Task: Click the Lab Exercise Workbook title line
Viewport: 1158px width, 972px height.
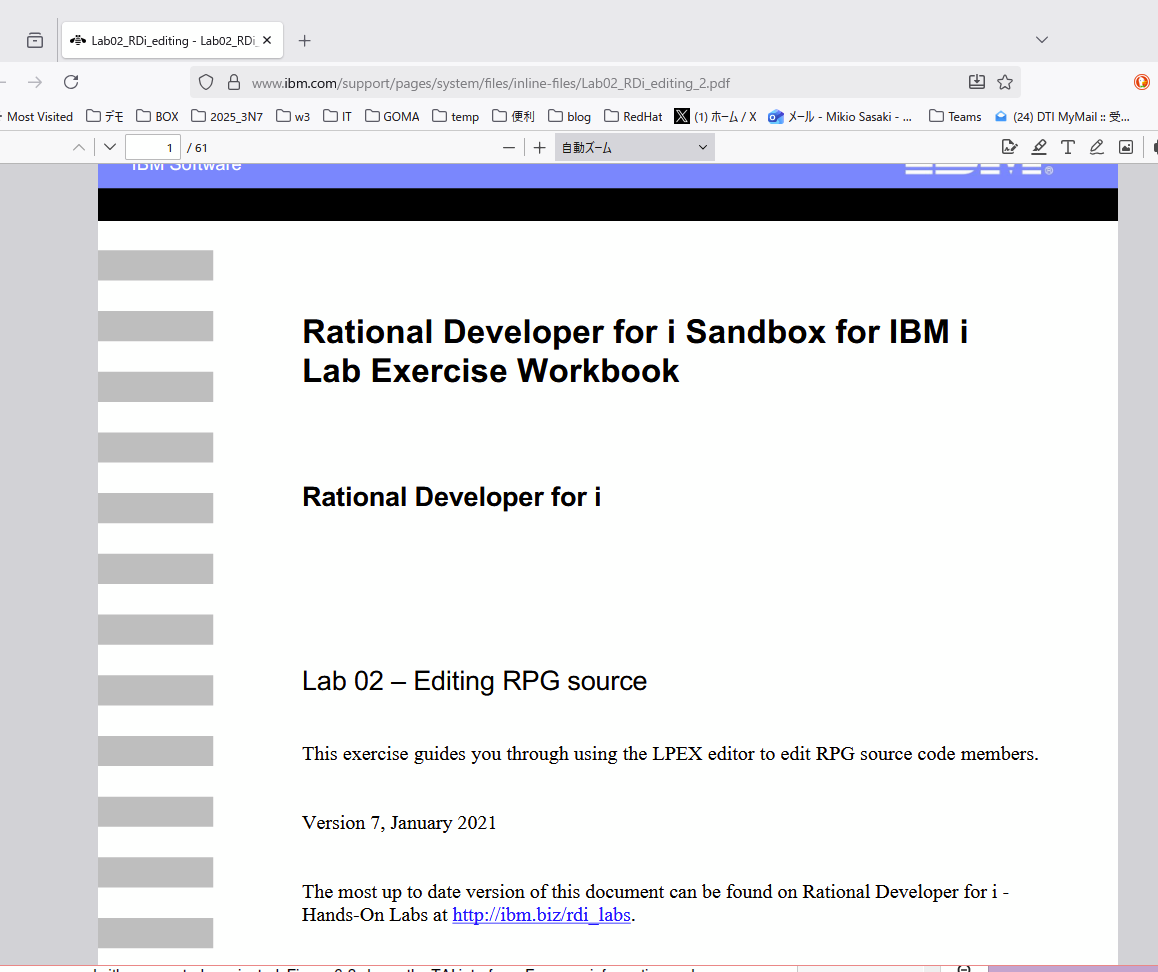Action: pos(490,371)
